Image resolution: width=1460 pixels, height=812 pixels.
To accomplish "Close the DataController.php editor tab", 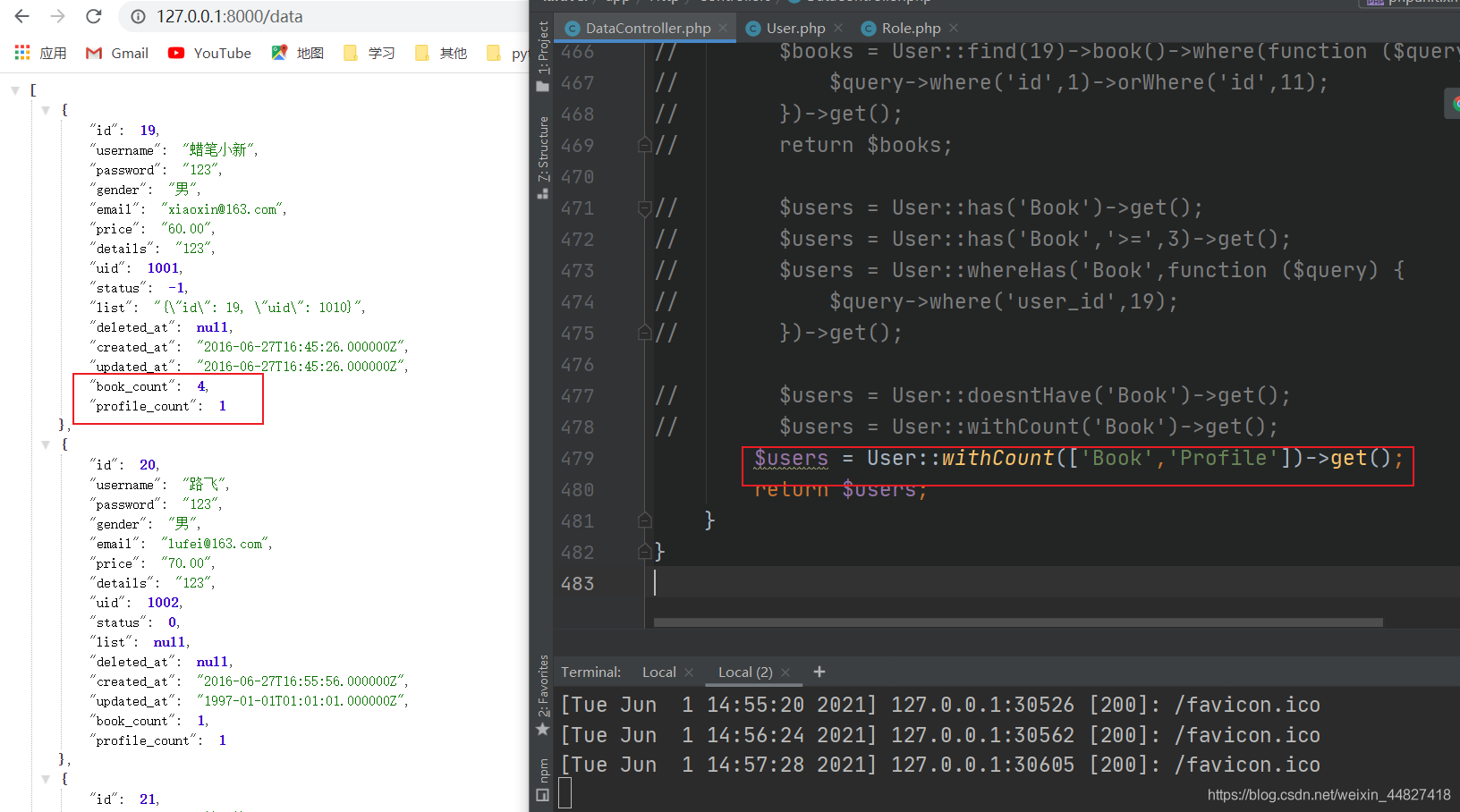I will [723, 28].
